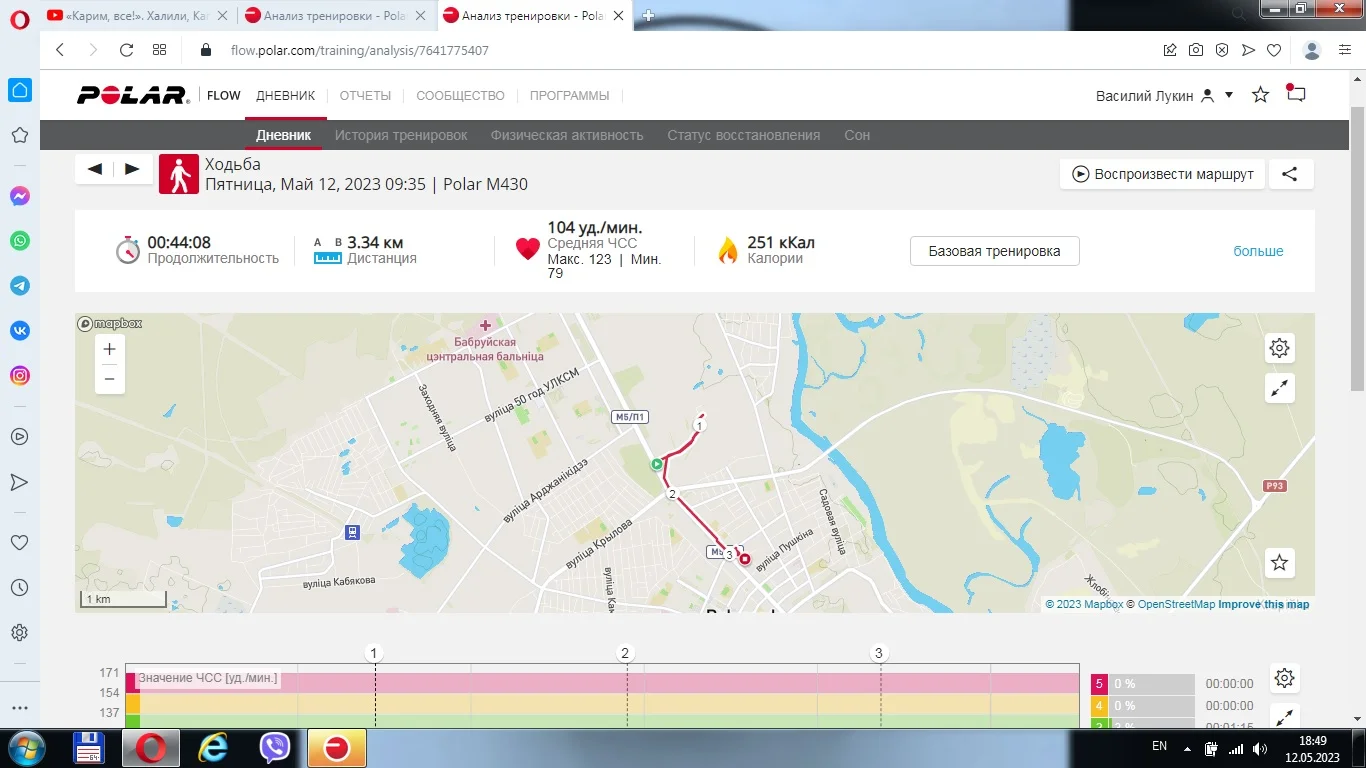Open the three-dot sidebar options menu
Screen dimensions: 1366x768
(x=19, y=708)
